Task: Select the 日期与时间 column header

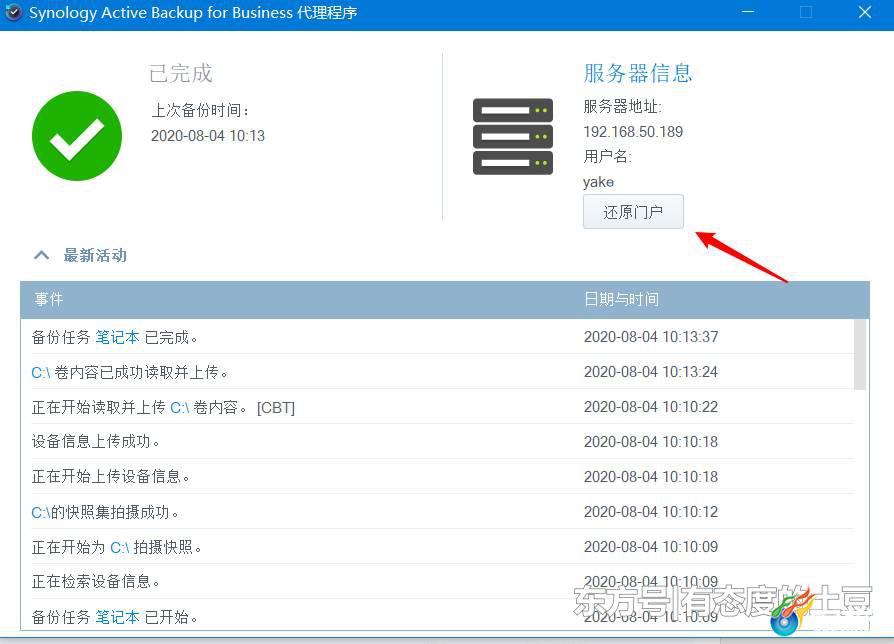Action: 621,299
